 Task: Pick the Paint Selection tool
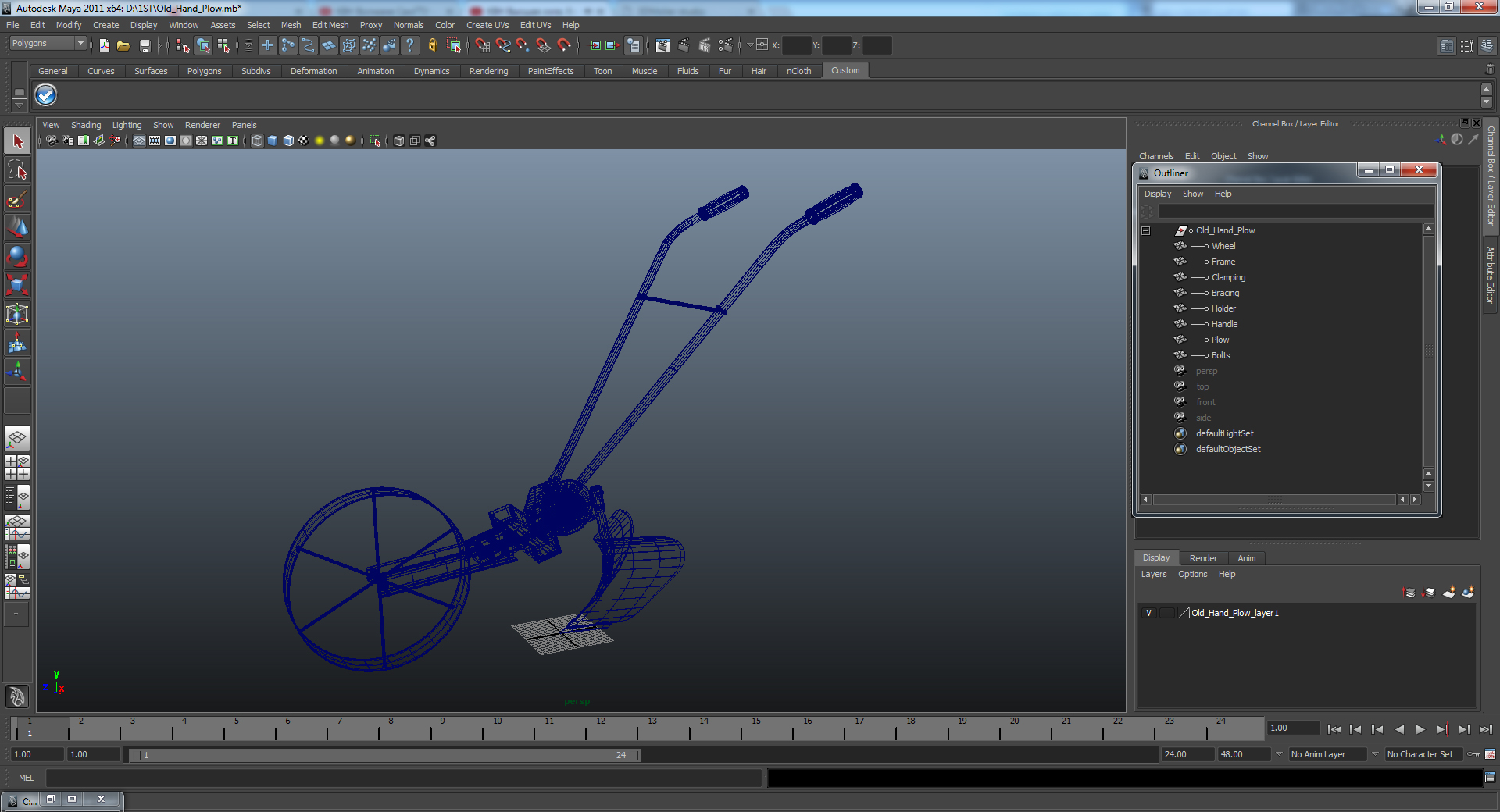click(x=17, y=200)
